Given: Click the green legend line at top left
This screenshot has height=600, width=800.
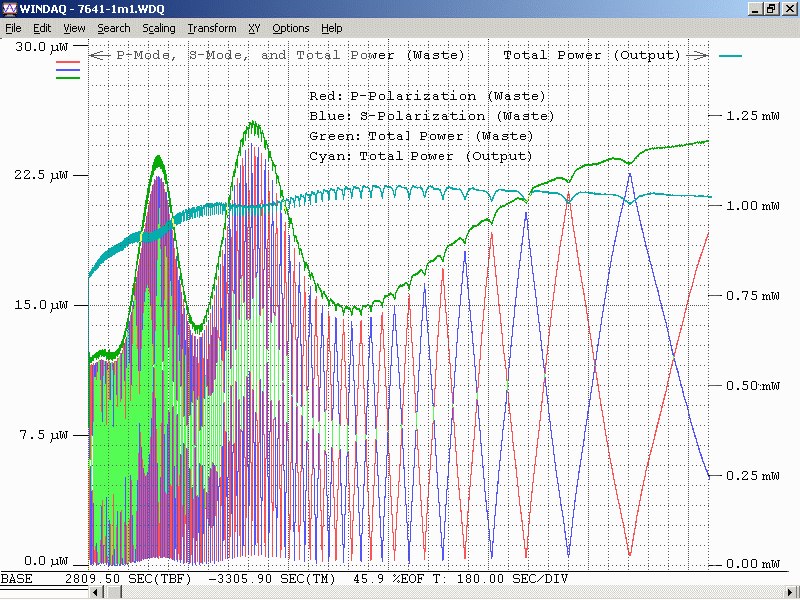Looking at the screenshot, I should pos(68,76).
